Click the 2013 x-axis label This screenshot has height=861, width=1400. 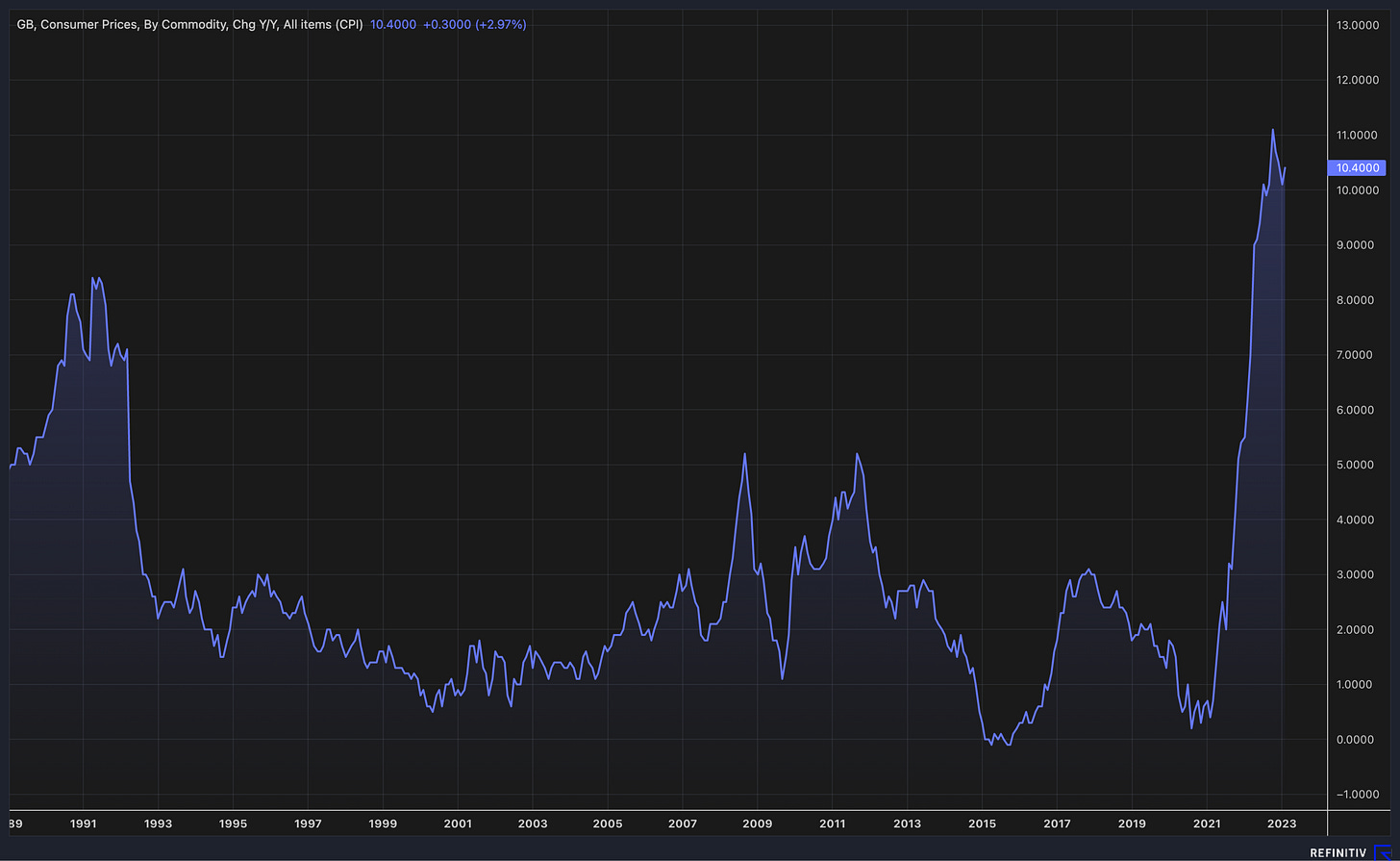pyautogui.click(x=908, y=823)
